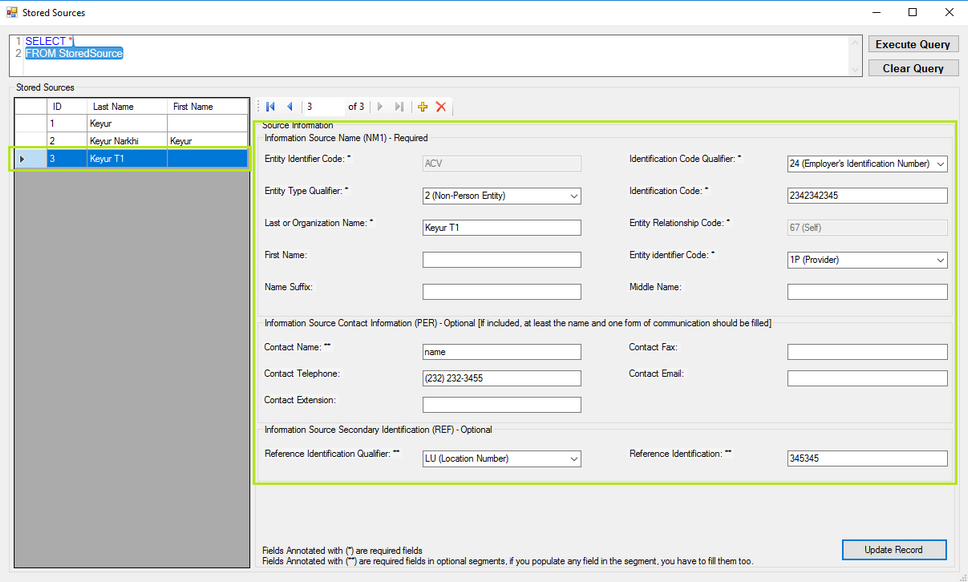The image size is (968, 582).
Task: Delete record with red X icon
Action: point(441,107)
